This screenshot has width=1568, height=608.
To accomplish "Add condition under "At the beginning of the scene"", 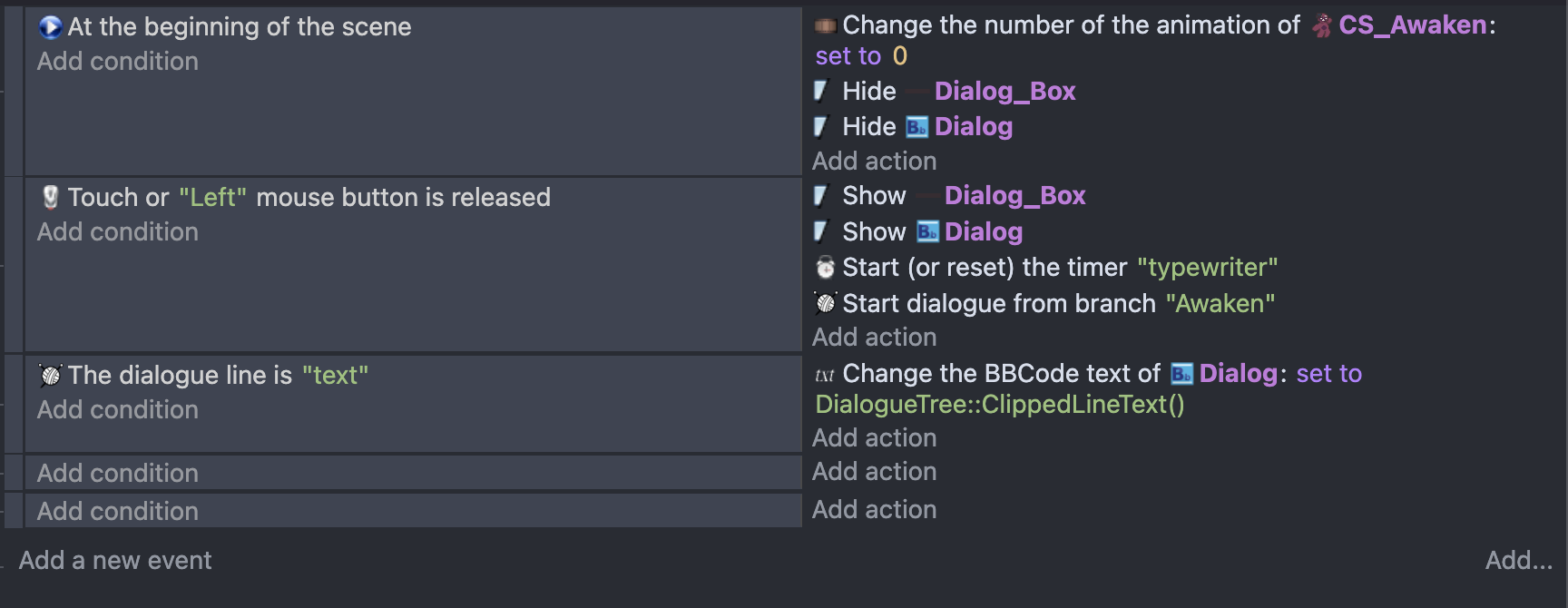I will click(x=118, y=62).
